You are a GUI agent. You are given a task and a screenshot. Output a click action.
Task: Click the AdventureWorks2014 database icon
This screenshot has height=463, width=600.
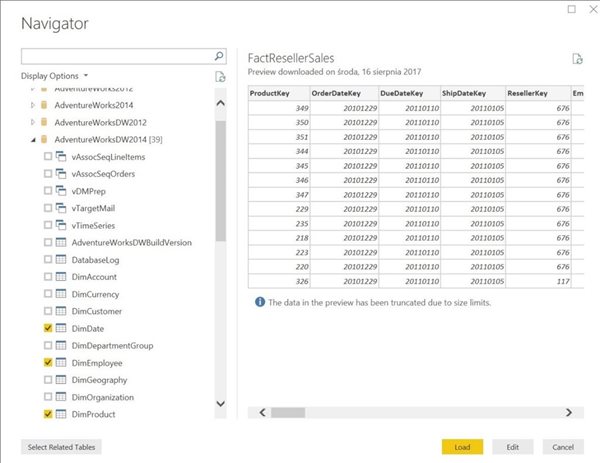click(44, 105)
